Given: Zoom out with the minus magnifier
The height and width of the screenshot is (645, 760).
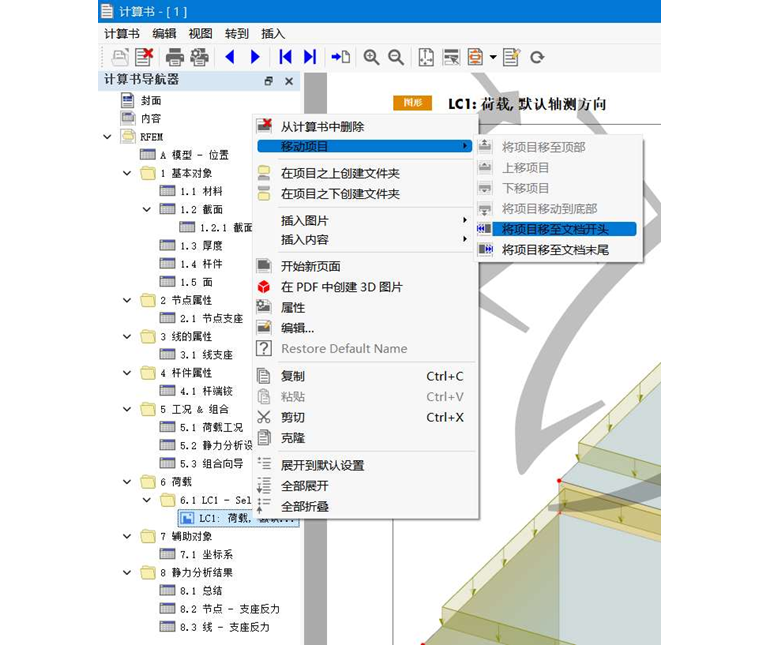Looking at the screenshot, I should [x=396, y=57].
